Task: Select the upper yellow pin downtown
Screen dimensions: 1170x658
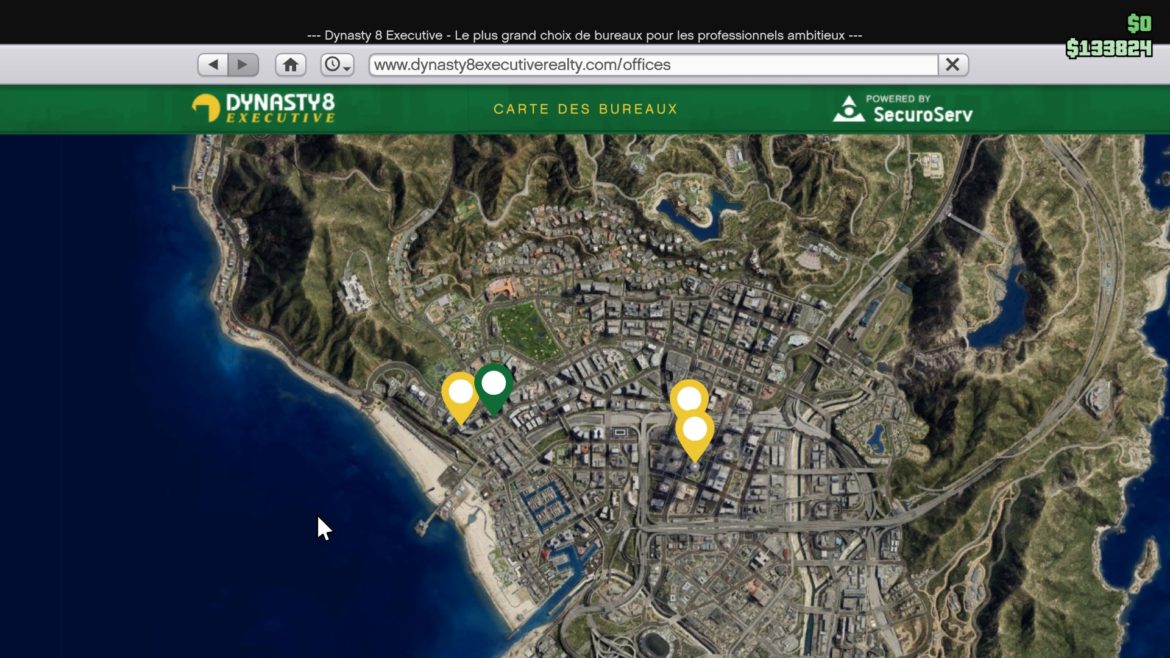Action: pos(689,399)
